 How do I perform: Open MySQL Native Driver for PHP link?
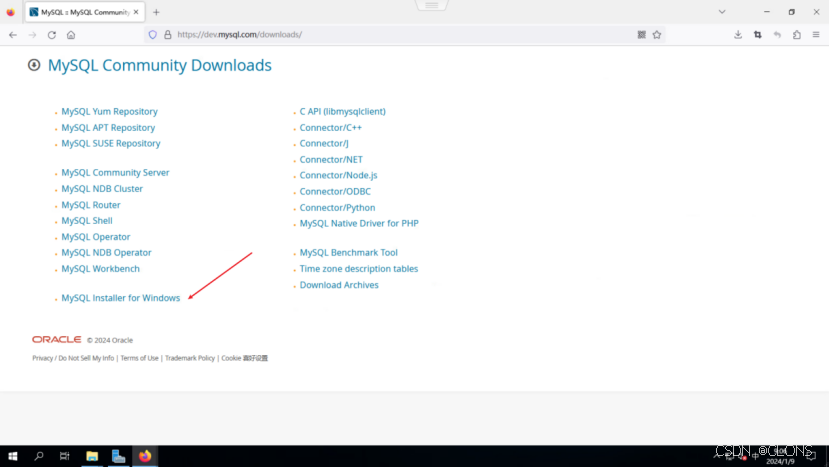[x=359, y=223]
